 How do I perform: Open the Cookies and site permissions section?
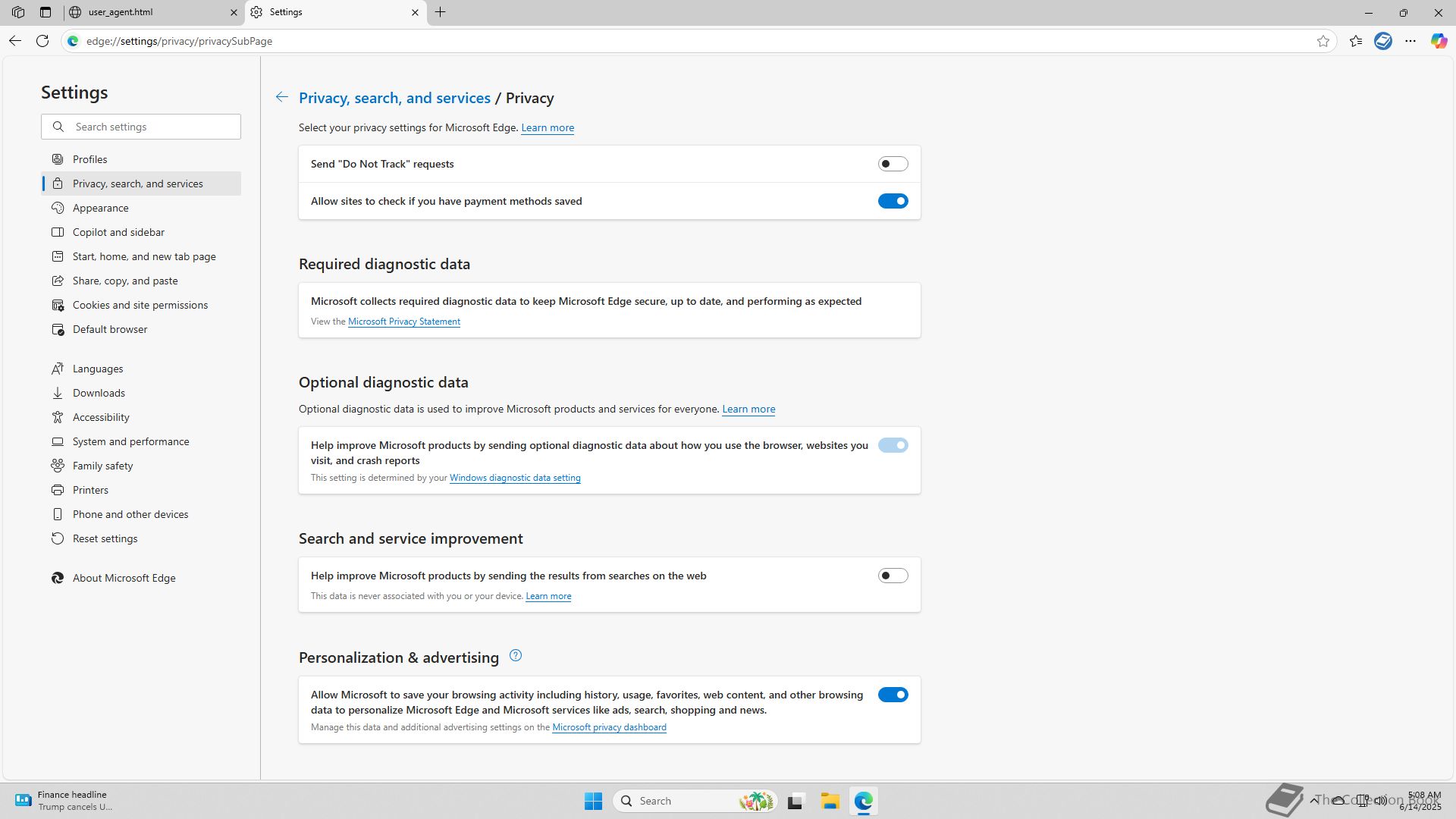[x=140, y=305]
